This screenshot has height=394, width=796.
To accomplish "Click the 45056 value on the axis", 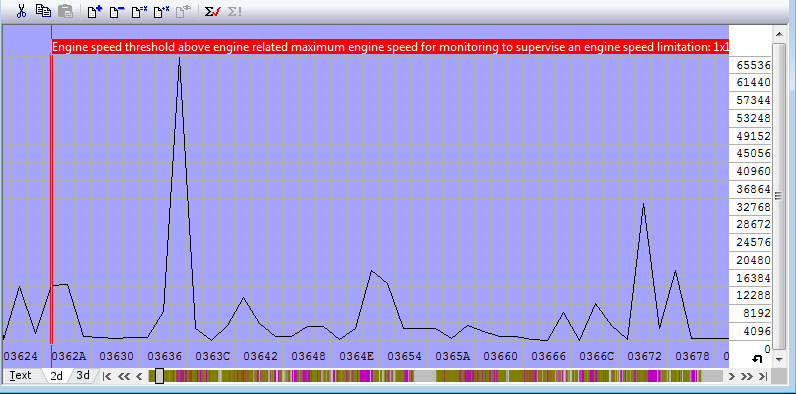I will (754, 153).
